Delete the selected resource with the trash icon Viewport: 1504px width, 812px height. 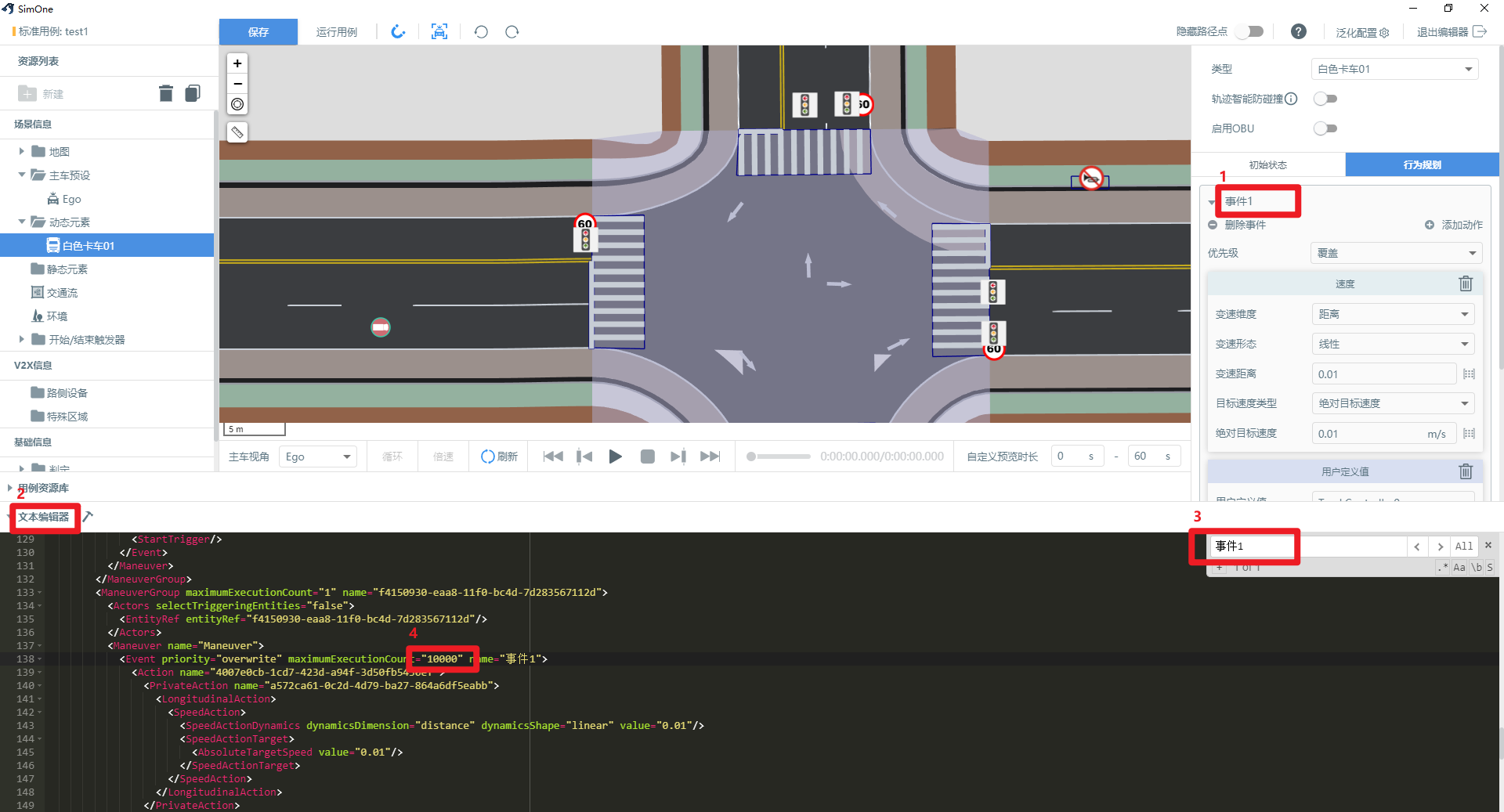tap(166, 94)
